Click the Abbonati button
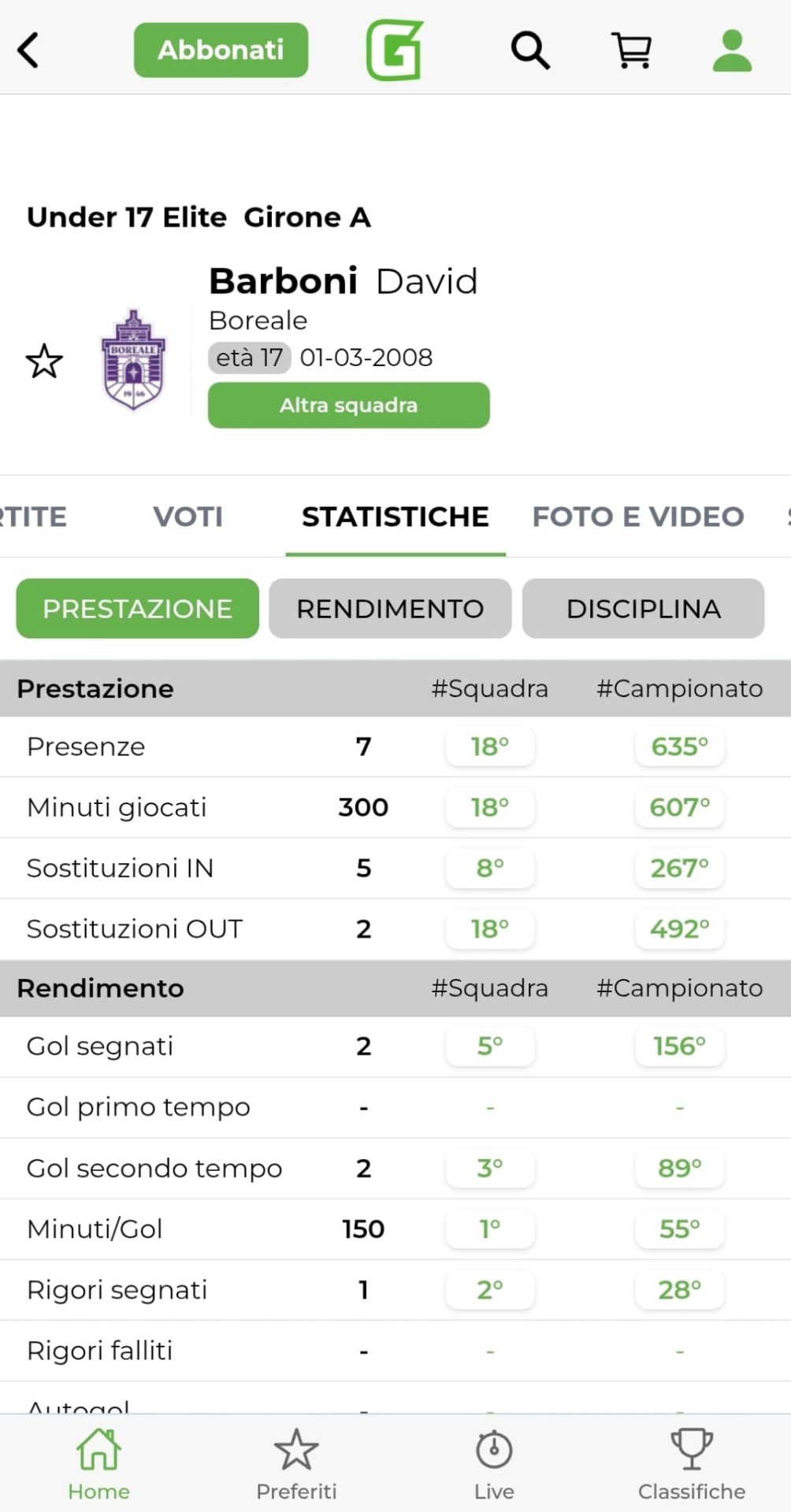The image size is (791, 1512). pyautogui.click(x=221, y=50)
